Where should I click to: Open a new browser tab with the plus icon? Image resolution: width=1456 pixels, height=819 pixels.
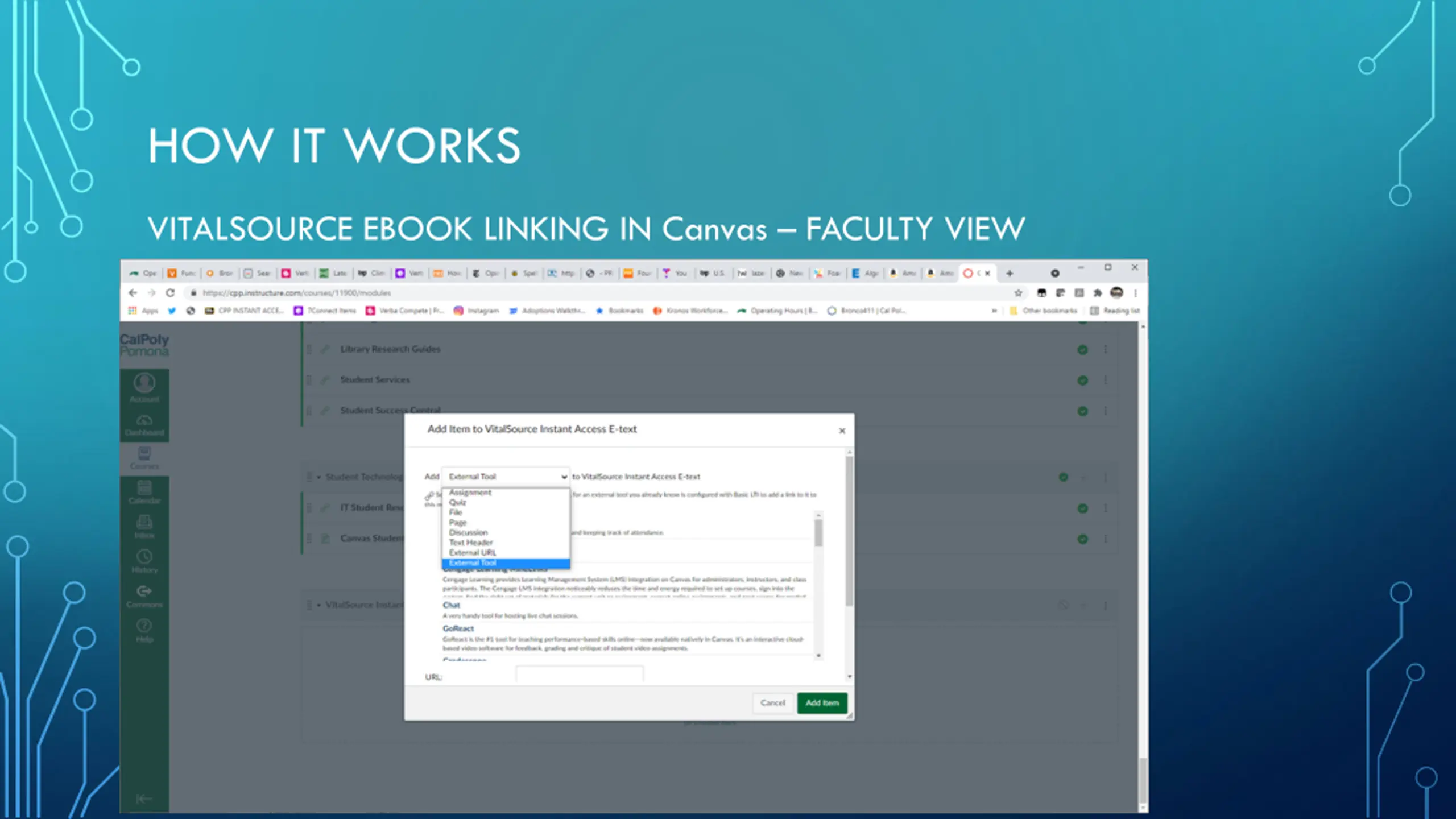click(1010, 274)
